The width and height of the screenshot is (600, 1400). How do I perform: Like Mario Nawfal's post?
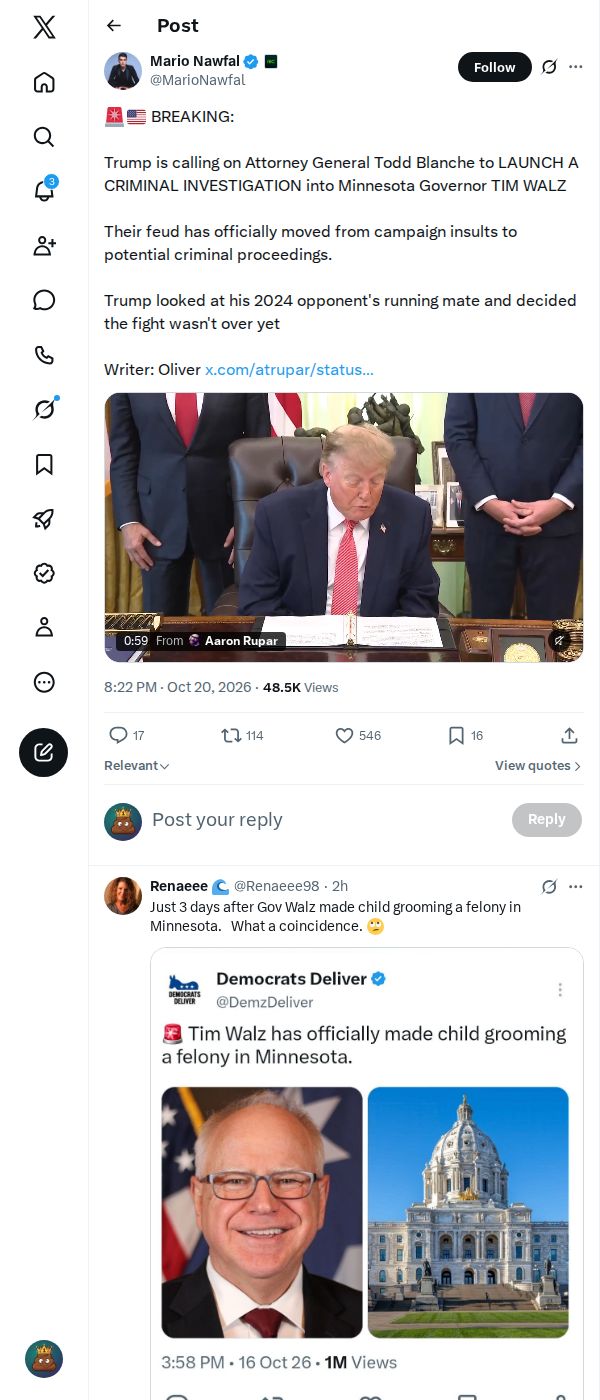[x=358, y=736]
